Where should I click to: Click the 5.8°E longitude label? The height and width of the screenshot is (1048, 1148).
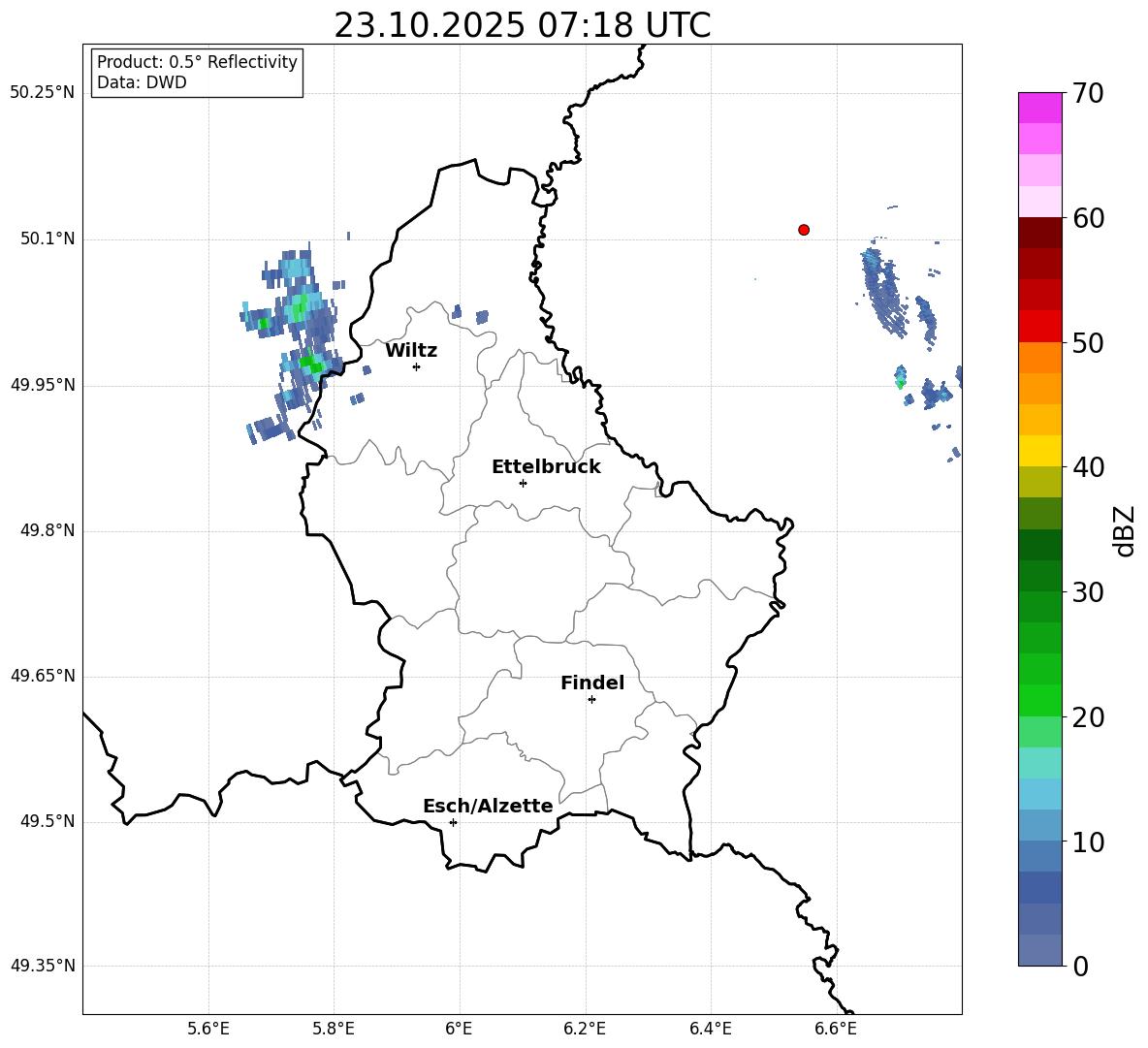tap(334, 1029)
